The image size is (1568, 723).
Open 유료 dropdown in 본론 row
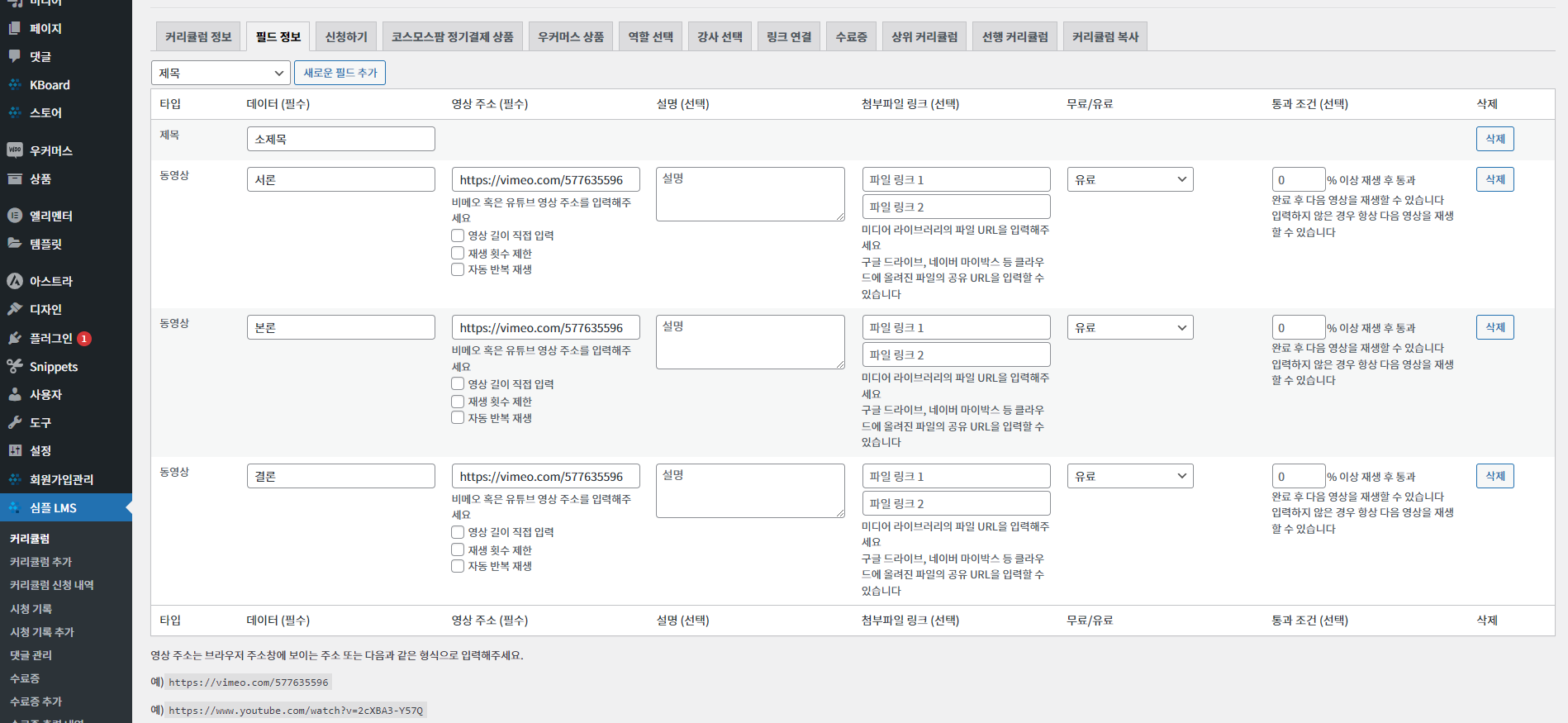click(1130, 327)
